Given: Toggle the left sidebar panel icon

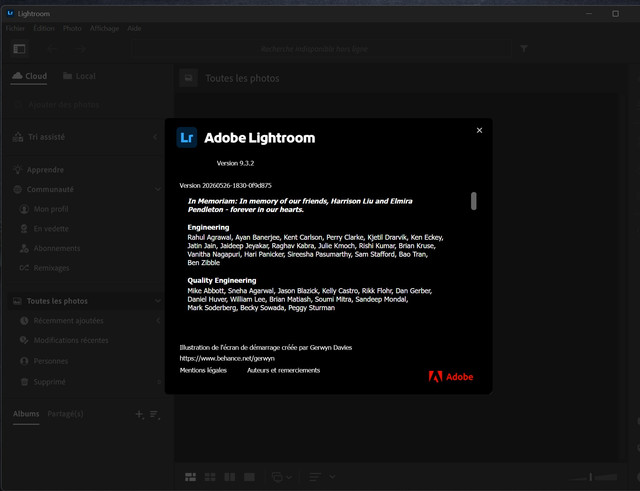Looking at the screenshot, I should [x=19, y=49].
